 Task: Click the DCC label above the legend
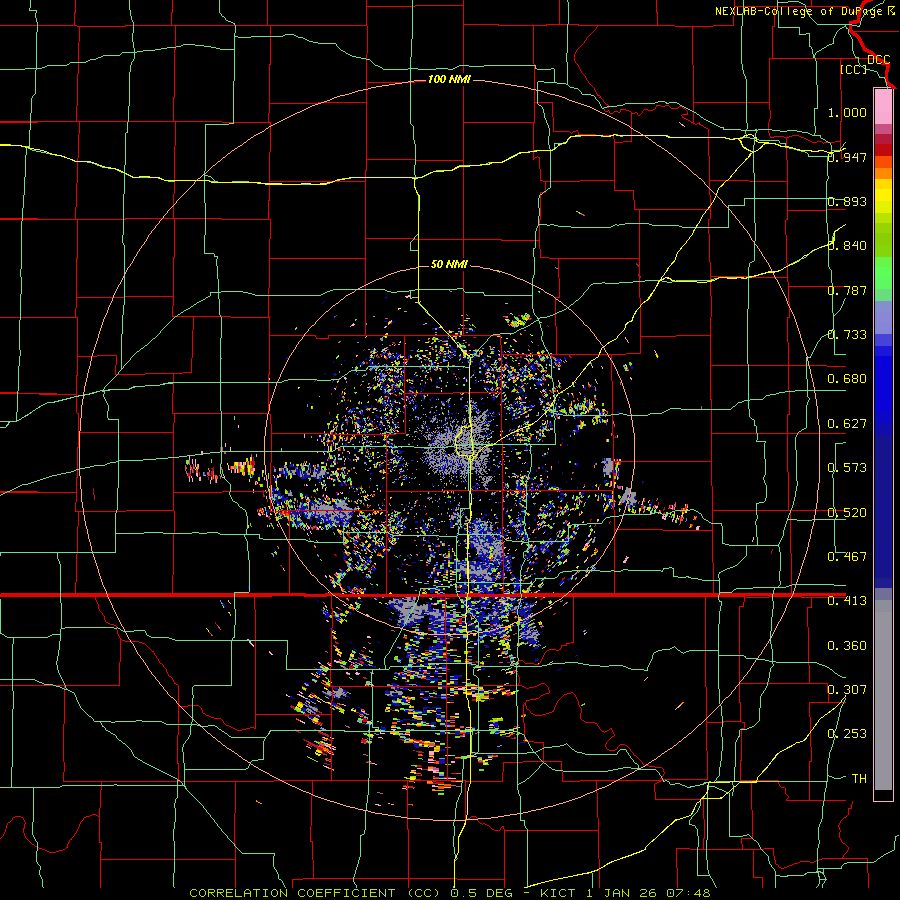click(x=879, y=60)
